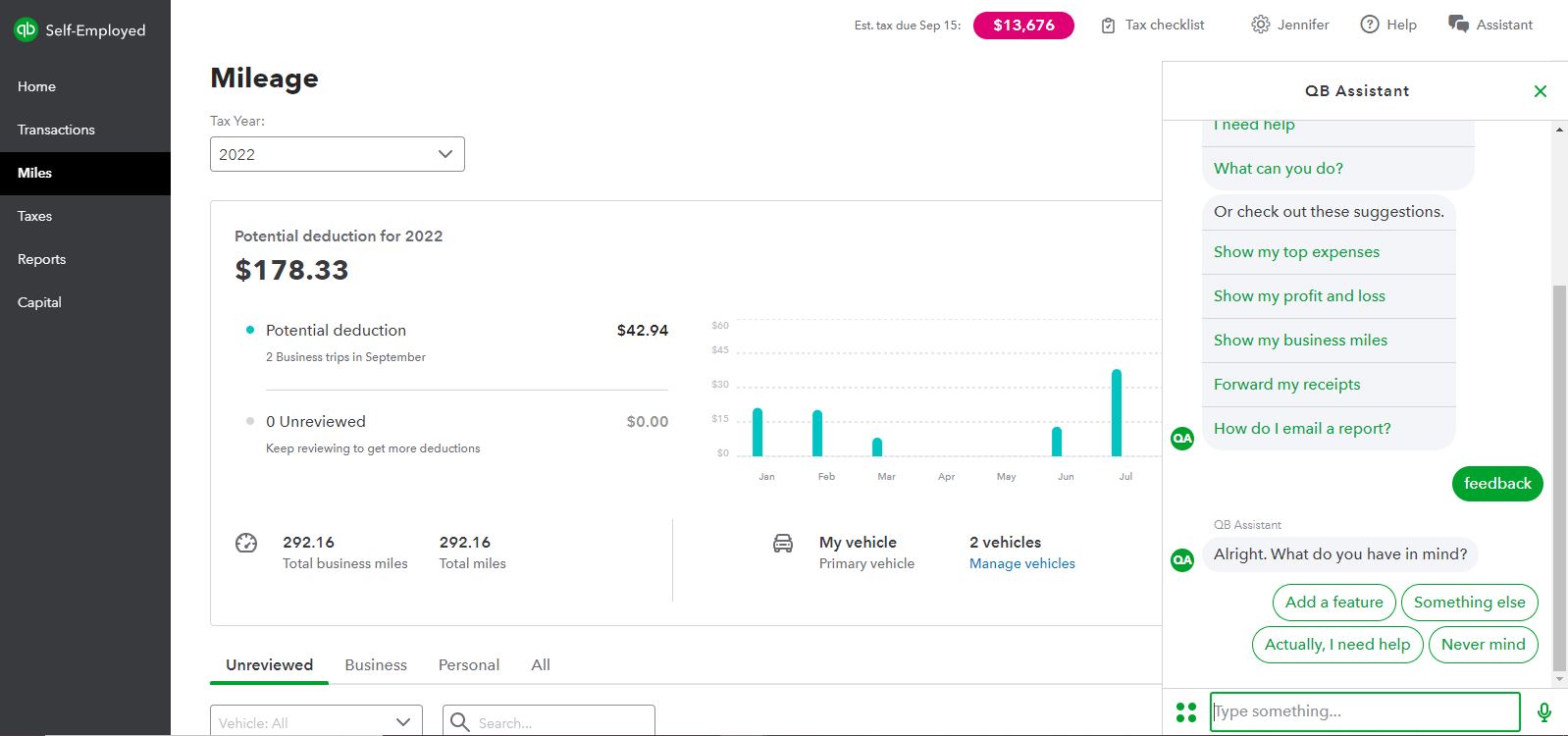This screenshot has width=1568, height=736.
Task: Switch to the Unreviewed tab
Action: [x=270, y=665]
